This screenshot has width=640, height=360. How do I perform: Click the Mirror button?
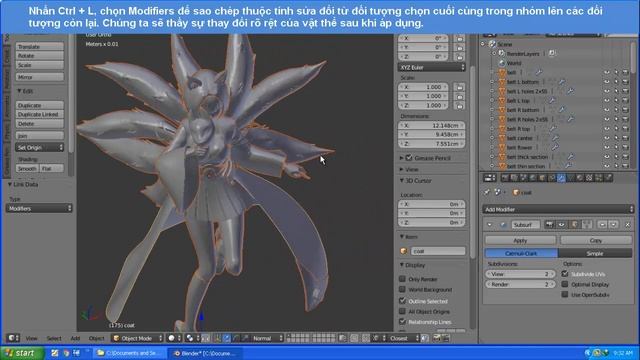tap(40, 77)
